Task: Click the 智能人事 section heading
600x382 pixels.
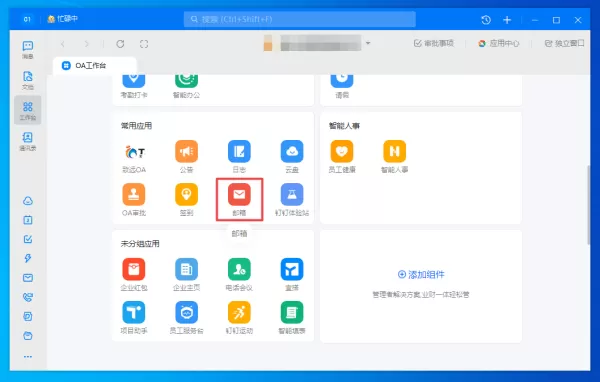Action: tap(344, 126)
